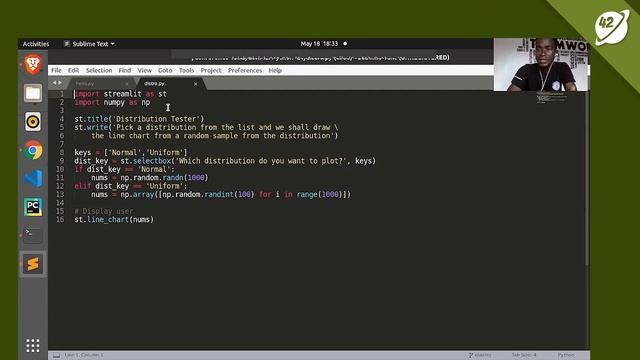The image size is (640, 360).
Task: Open the Preferences menu
Action: pos(244,70)
